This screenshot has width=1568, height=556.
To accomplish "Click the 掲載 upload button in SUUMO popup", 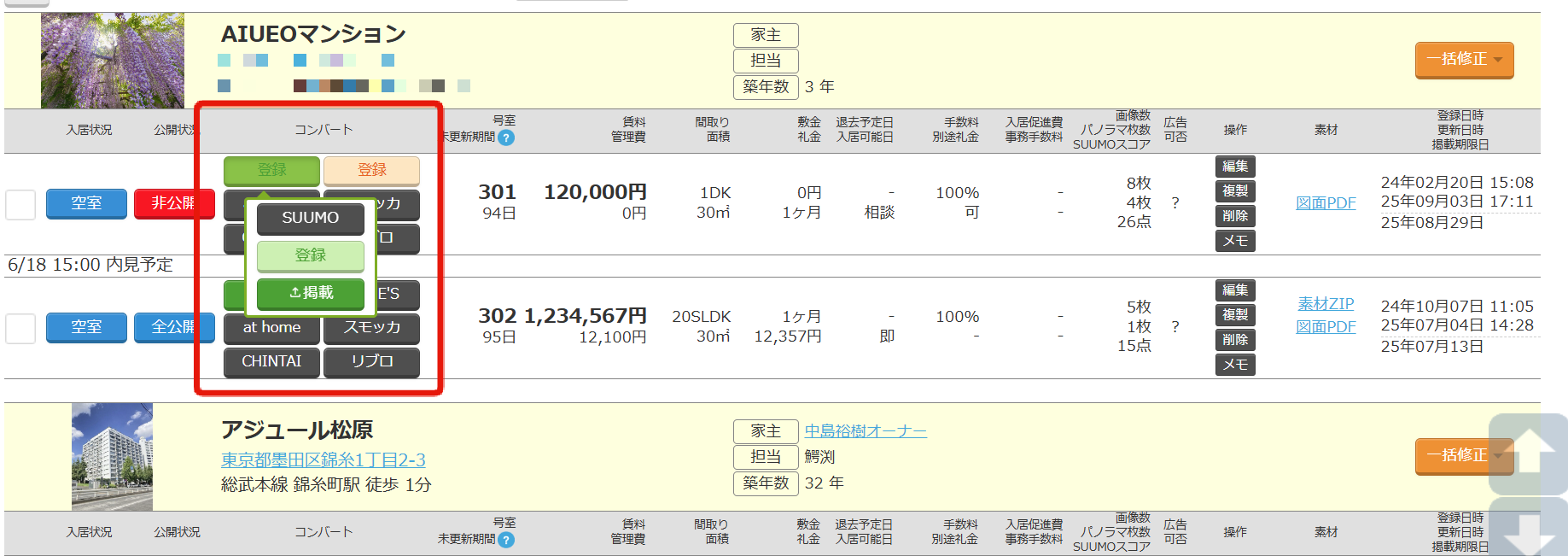I will [x=311, y=293].
